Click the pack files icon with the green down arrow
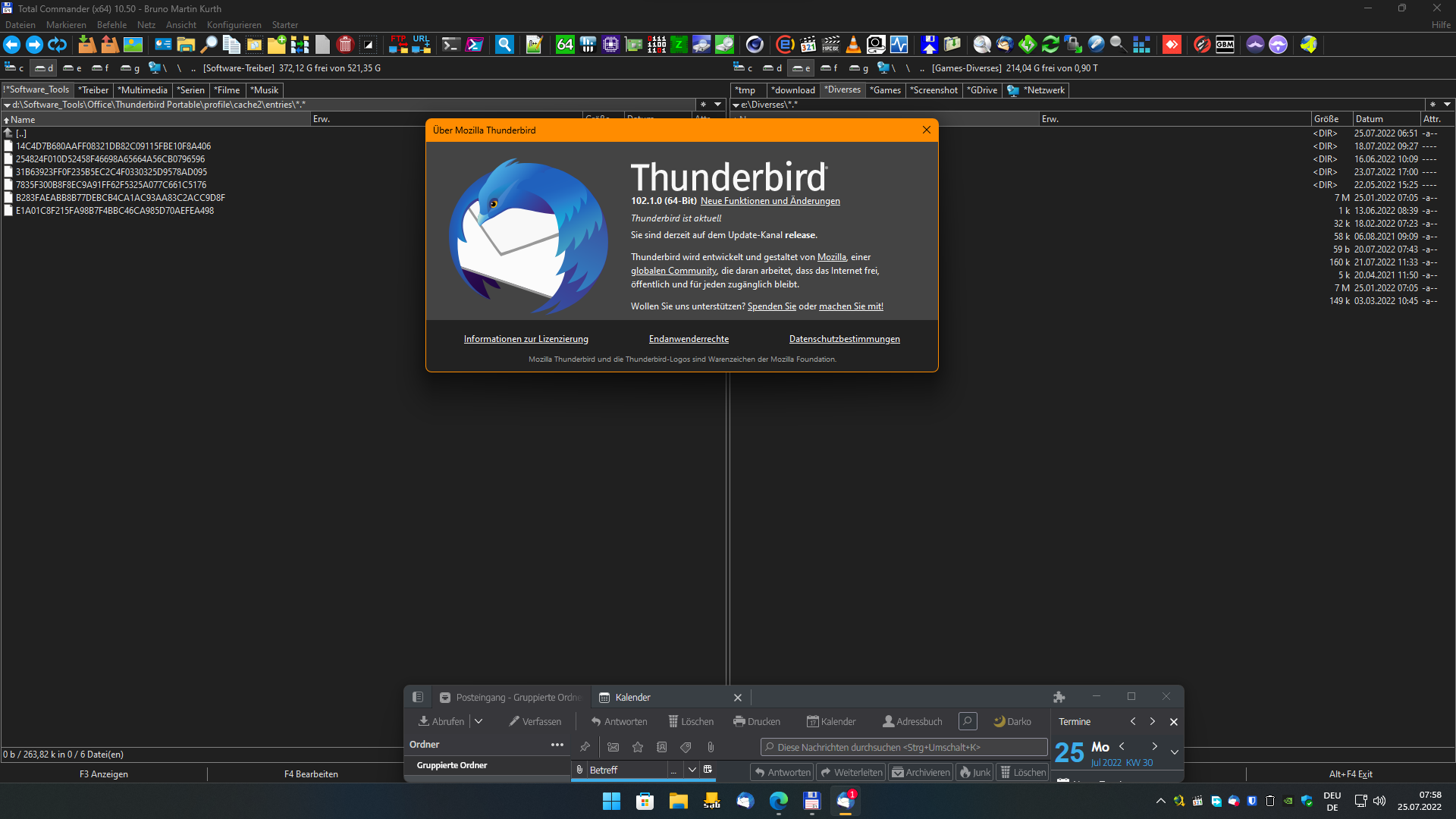1456x819 pixels. pos(87,45)
